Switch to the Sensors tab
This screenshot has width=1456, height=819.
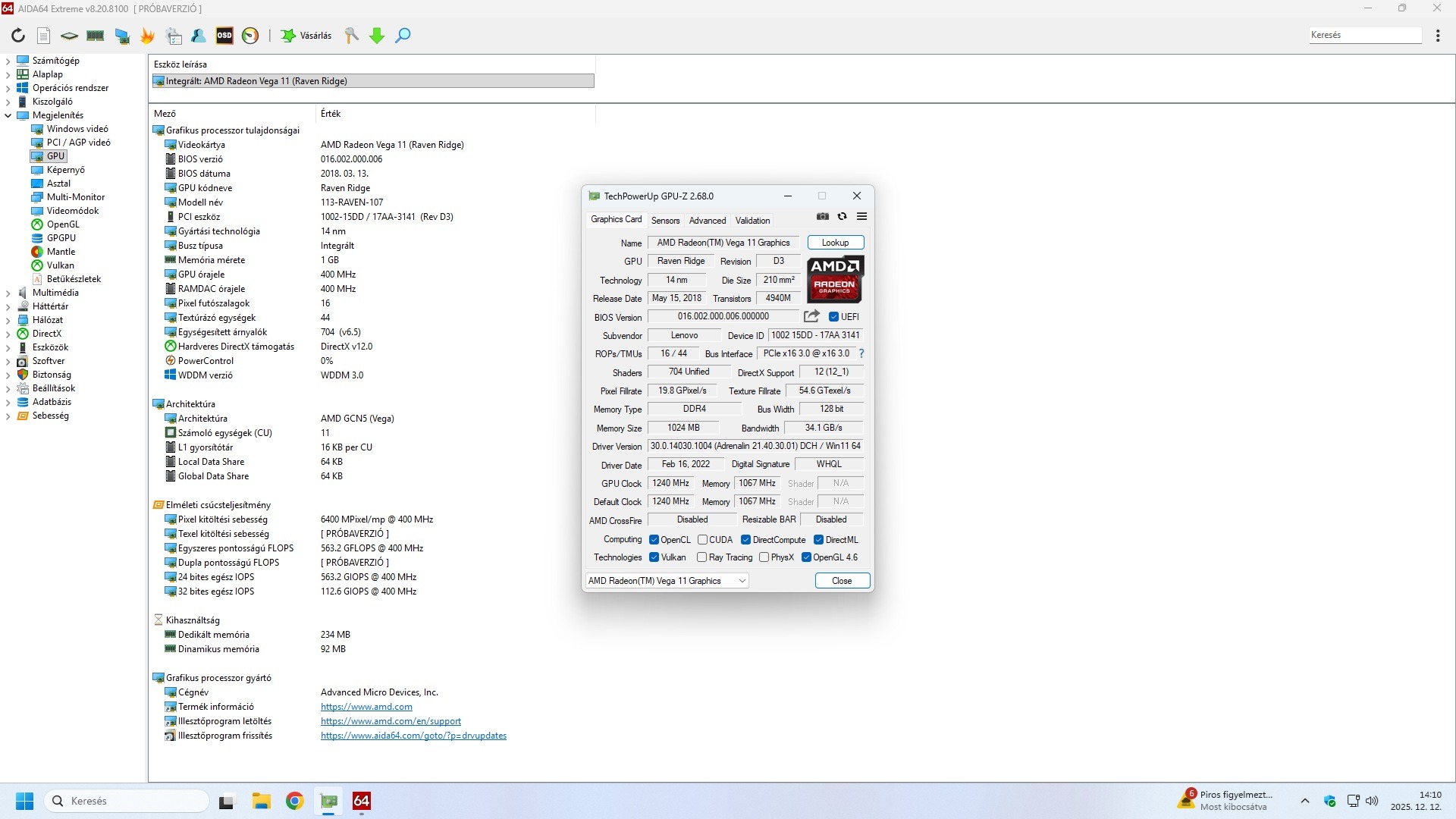(x=665, y=221)
